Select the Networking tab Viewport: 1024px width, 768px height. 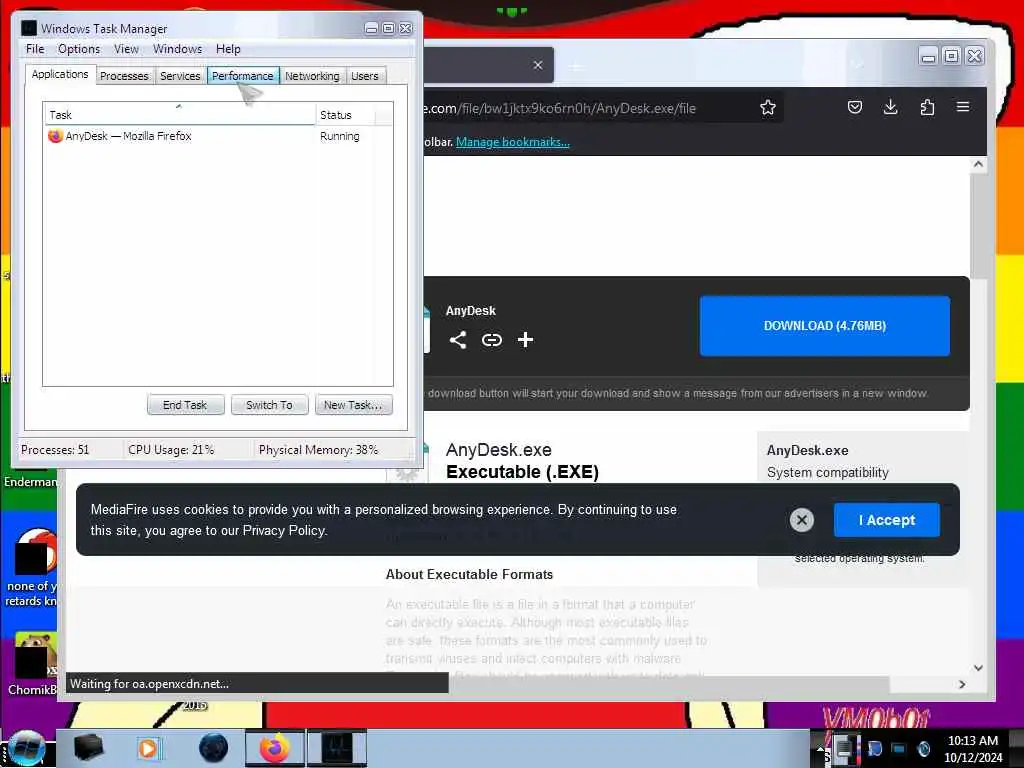312,76
